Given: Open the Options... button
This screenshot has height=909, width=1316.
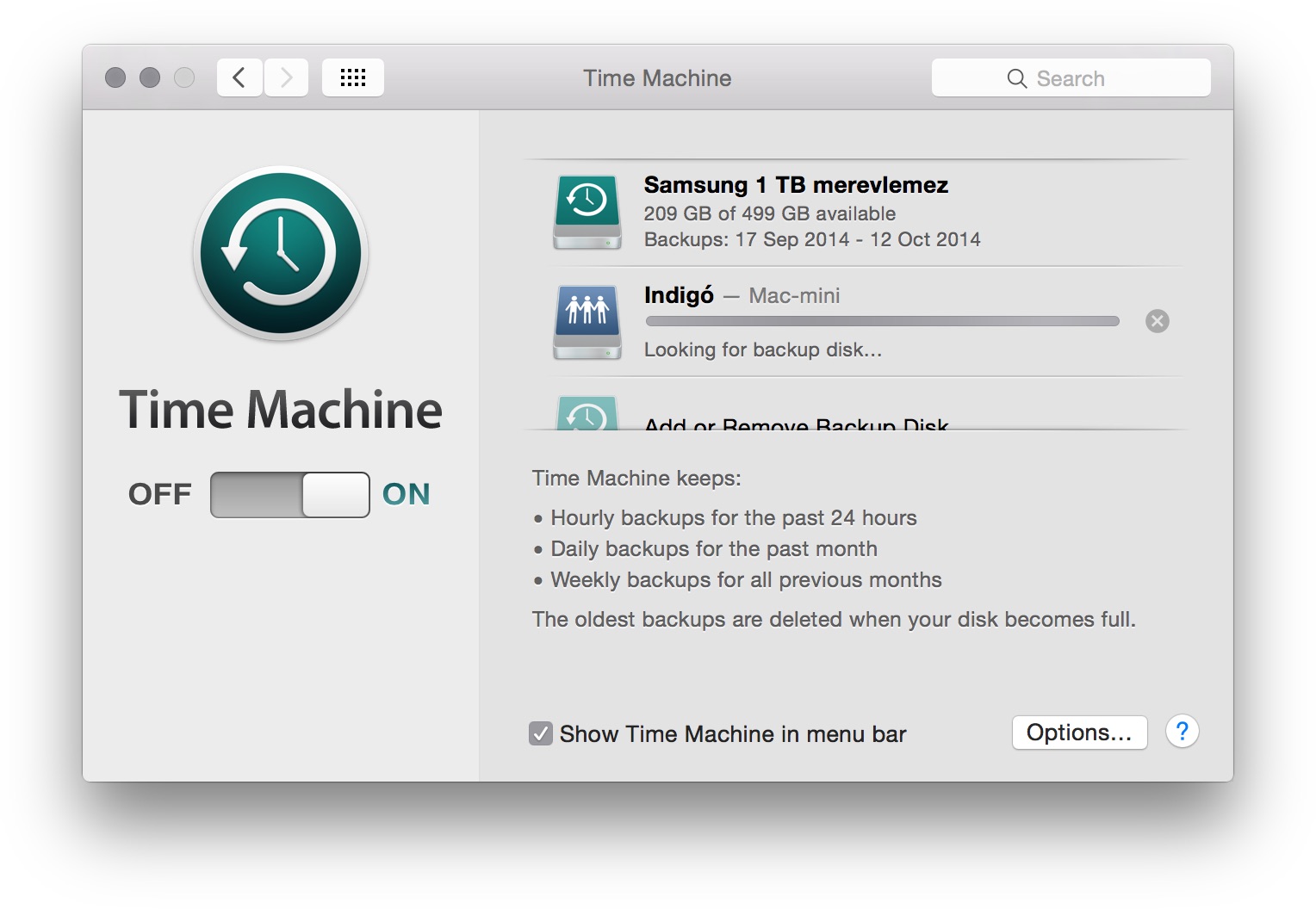Looking at the screenshot, I should click(x=1079, y=733).
